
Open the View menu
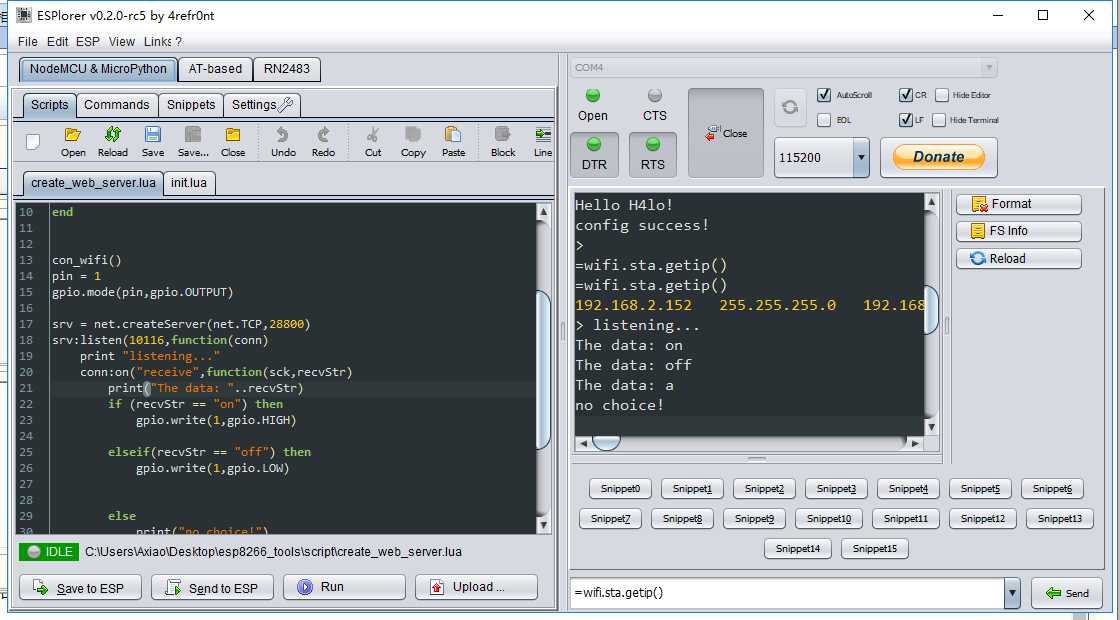point(121,41)
